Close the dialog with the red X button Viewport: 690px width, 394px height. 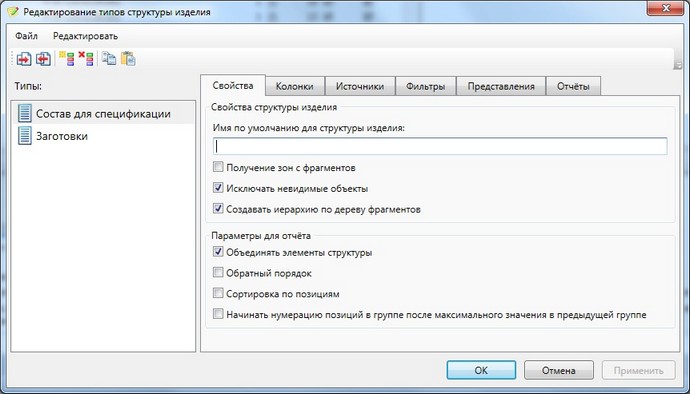[x=665, y=7]
